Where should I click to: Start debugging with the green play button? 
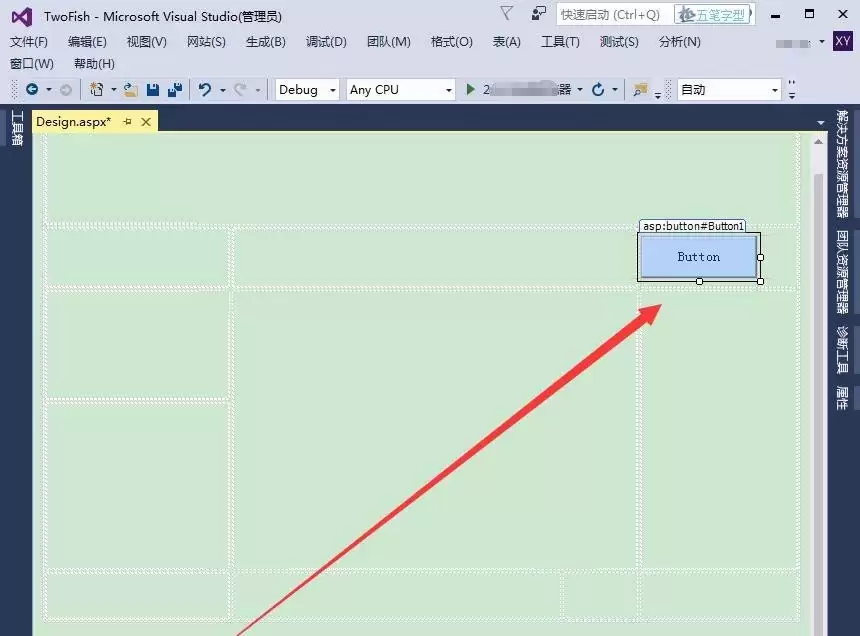(x=469, y=89)
